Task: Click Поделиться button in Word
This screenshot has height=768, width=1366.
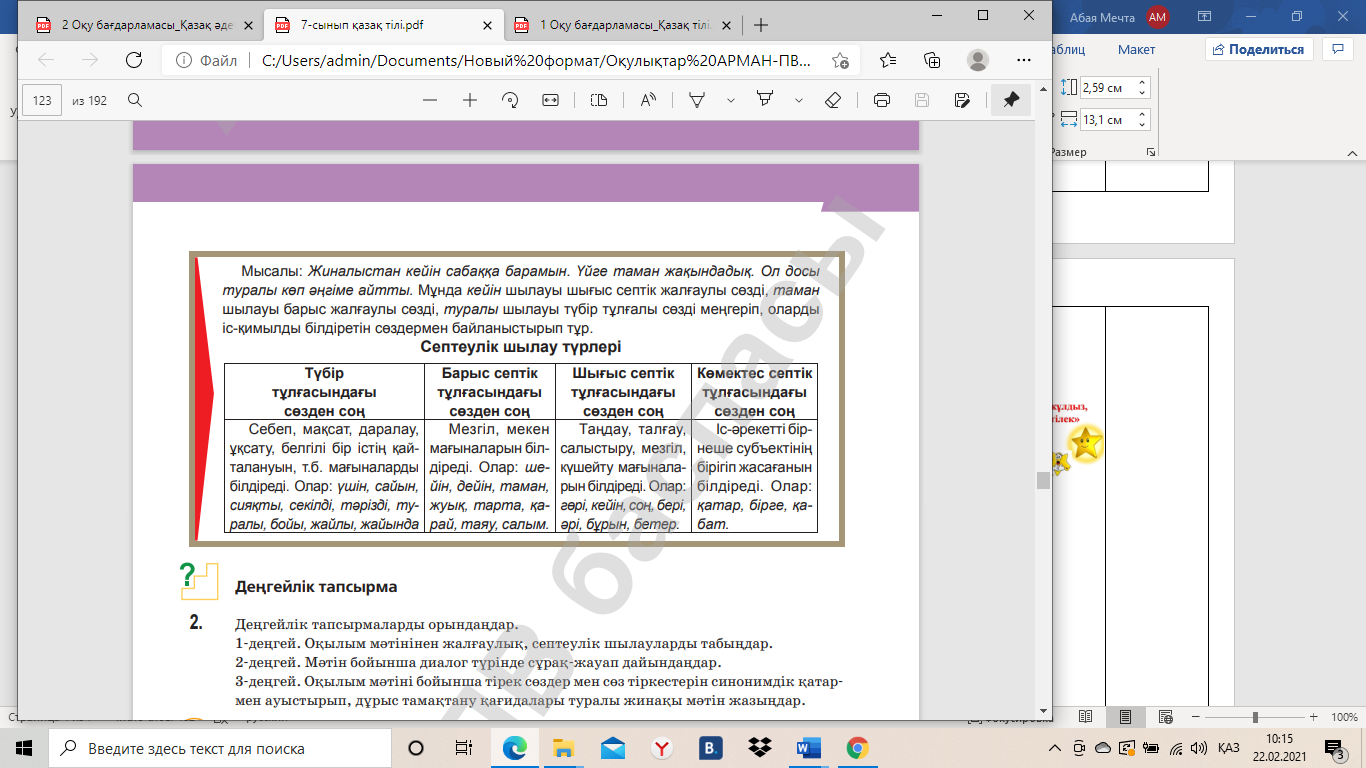Action: click(1258, 49)
